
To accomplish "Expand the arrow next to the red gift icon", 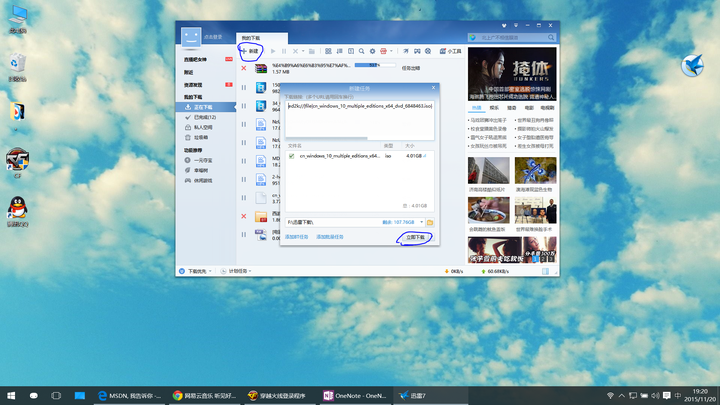I will (x=391, y=51).
